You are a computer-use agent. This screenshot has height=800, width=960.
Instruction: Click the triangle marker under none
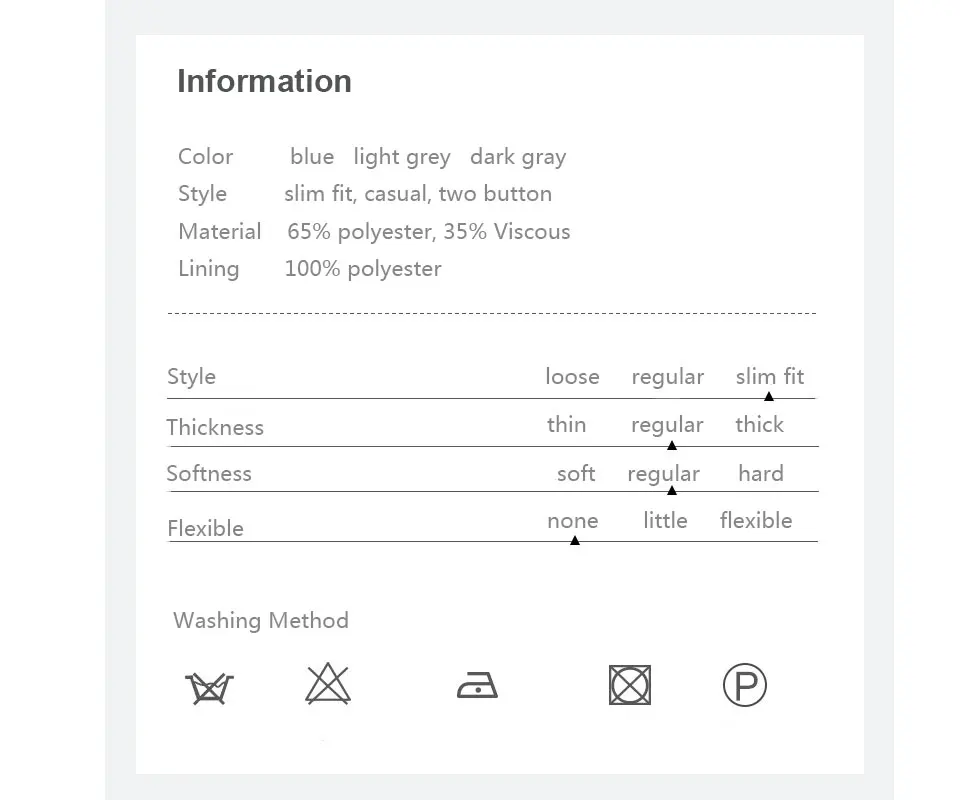tap(575, 540)
